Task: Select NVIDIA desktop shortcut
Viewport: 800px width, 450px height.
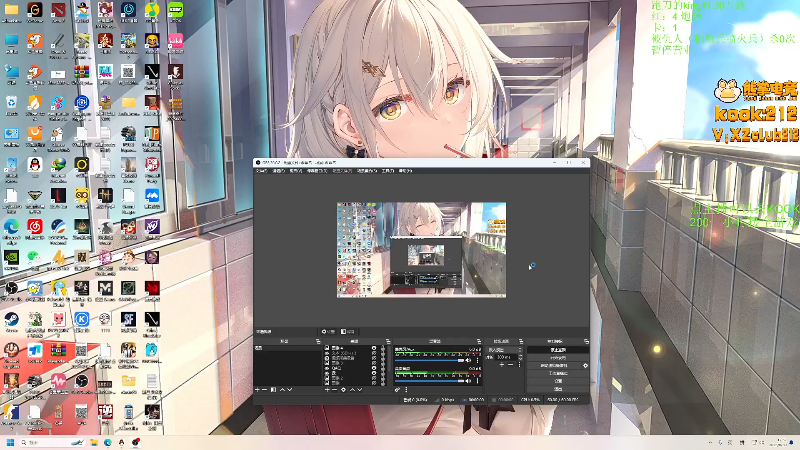Action: [x=11, y=258]
